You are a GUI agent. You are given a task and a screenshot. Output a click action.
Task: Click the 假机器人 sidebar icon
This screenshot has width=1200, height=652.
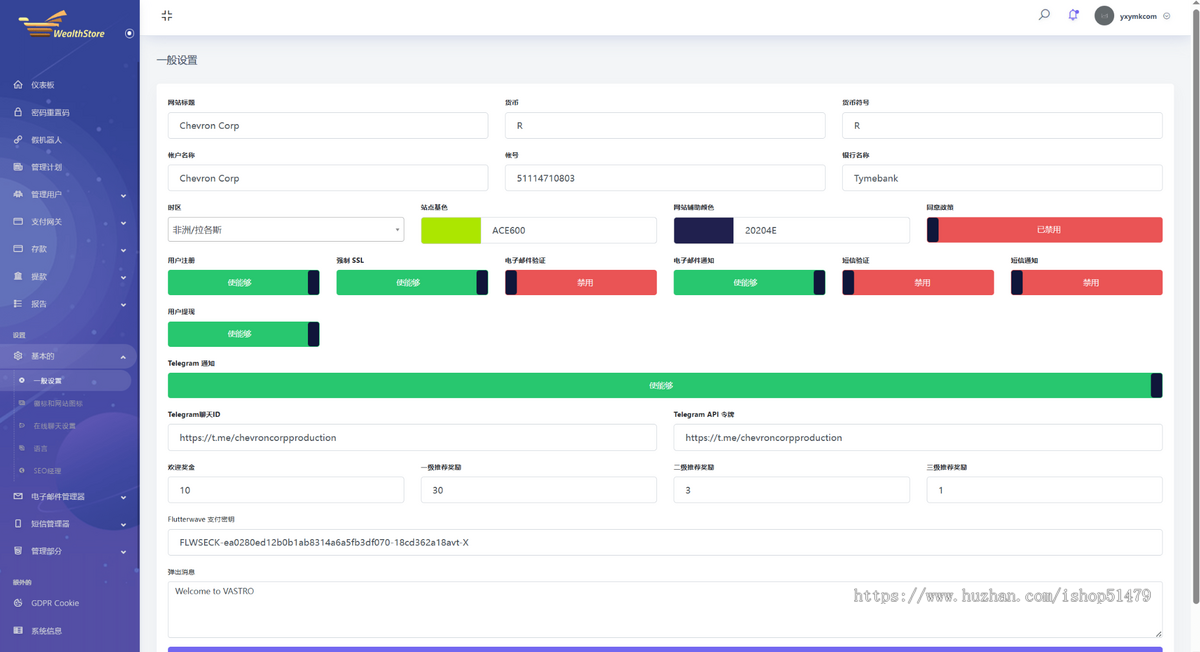click(18, 140)
